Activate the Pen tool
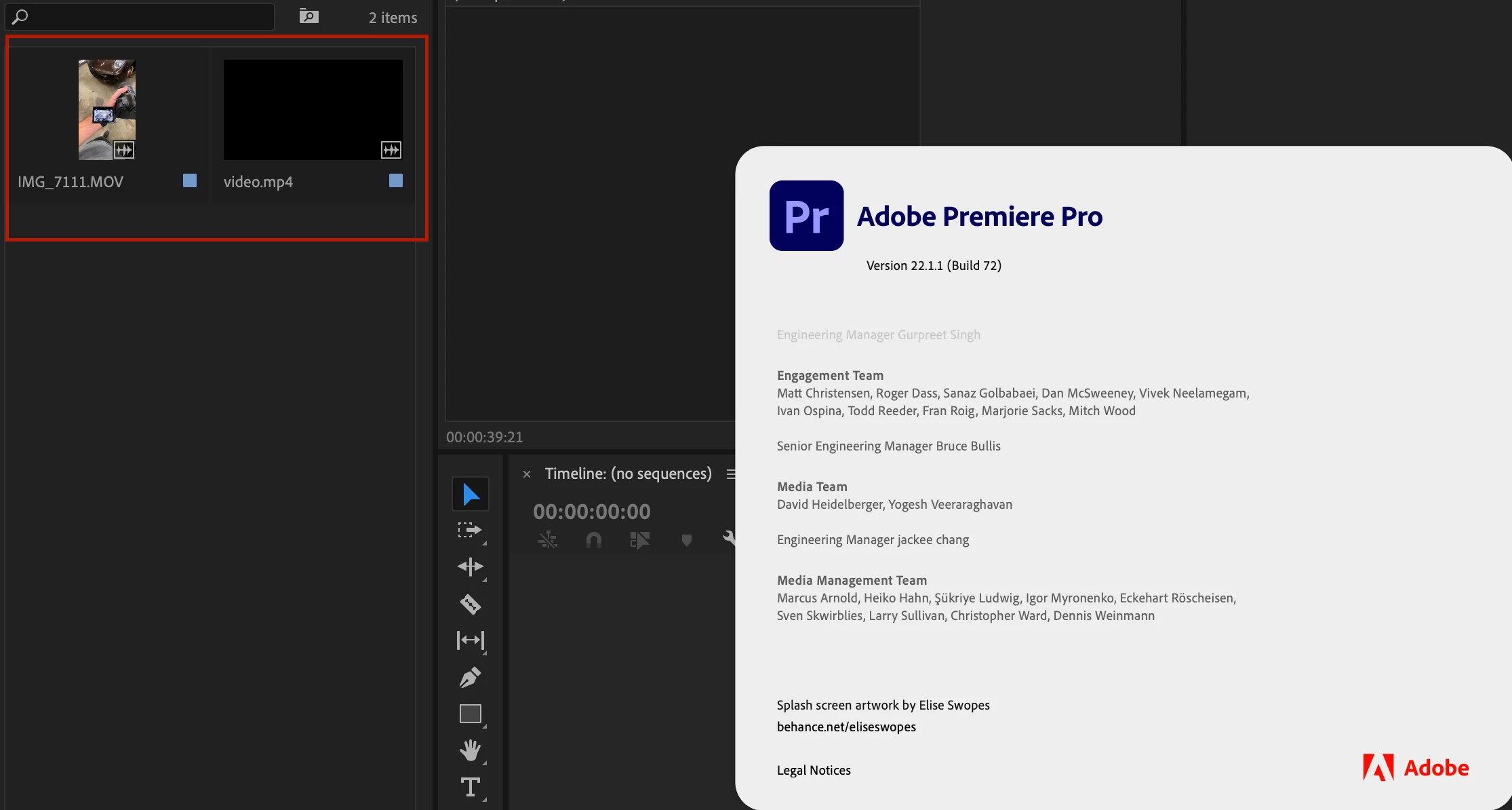Image resolution: width=1512 pixels, height=810 pixels. [x=470, y=677]
